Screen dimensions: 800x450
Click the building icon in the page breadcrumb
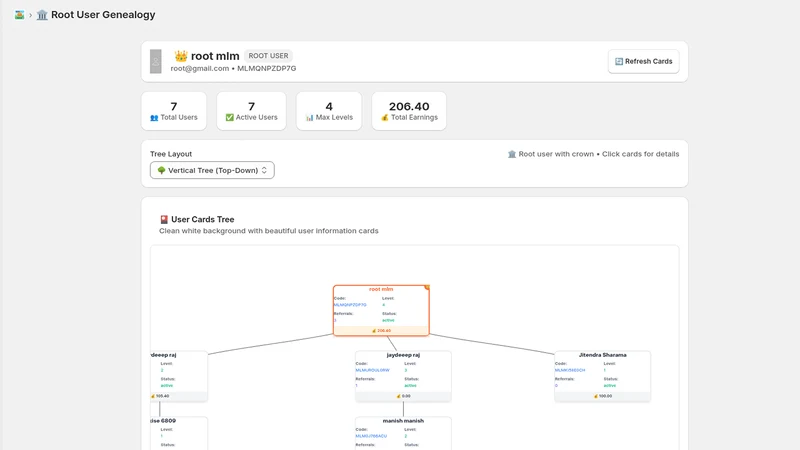point(42,15)
